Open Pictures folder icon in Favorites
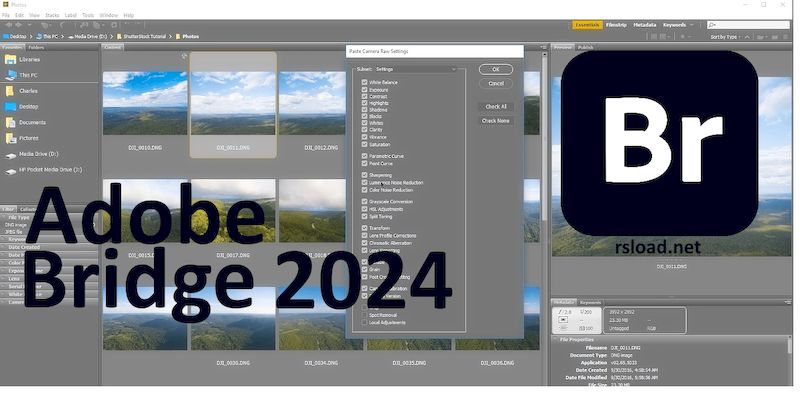Image resolution: width=800 pixels, height=393 pixels. (x=10, y=138)
